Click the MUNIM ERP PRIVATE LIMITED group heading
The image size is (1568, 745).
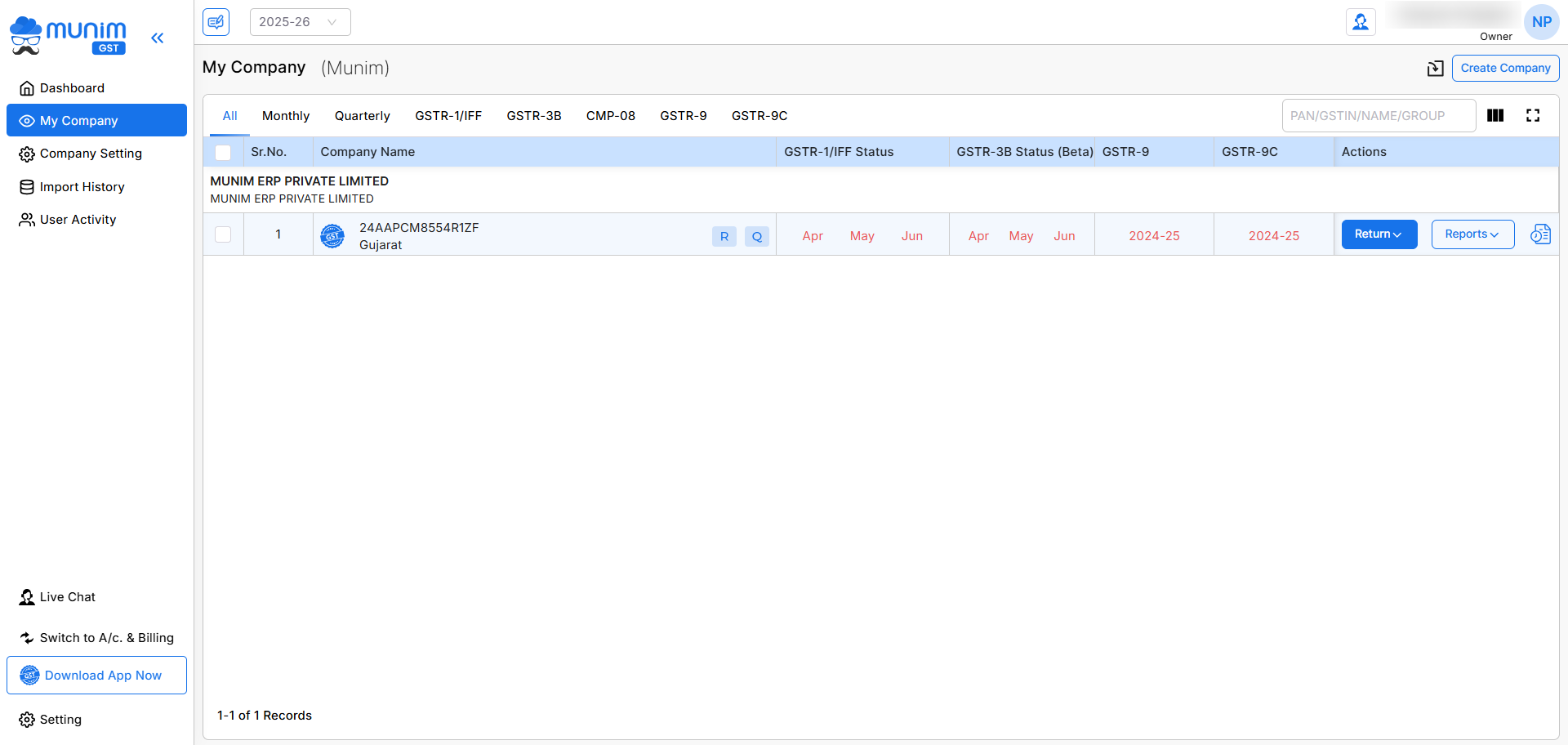(300, 181)
